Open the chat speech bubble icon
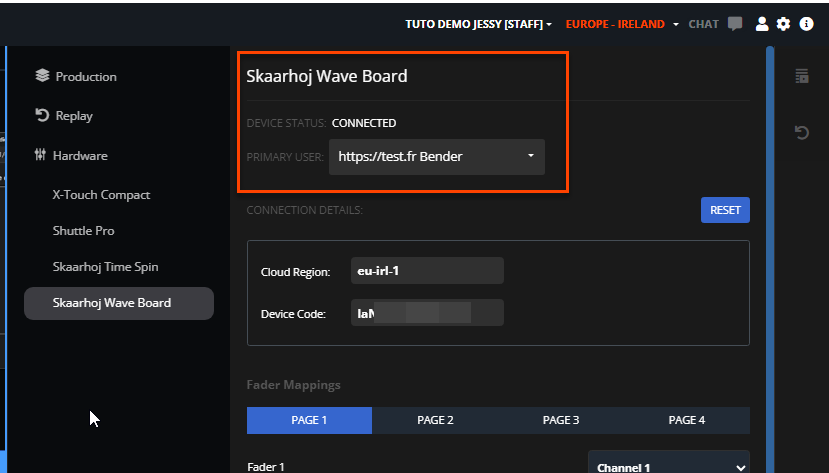The image size is (829, 473). click(x=735, y=24)
